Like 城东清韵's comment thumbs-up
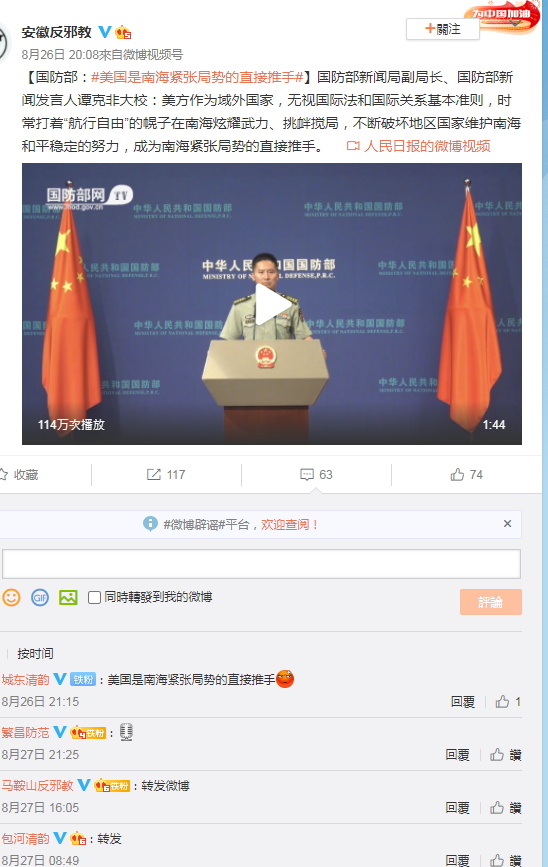This screenshot has height=867, width=548. click(x=502, y=702)
